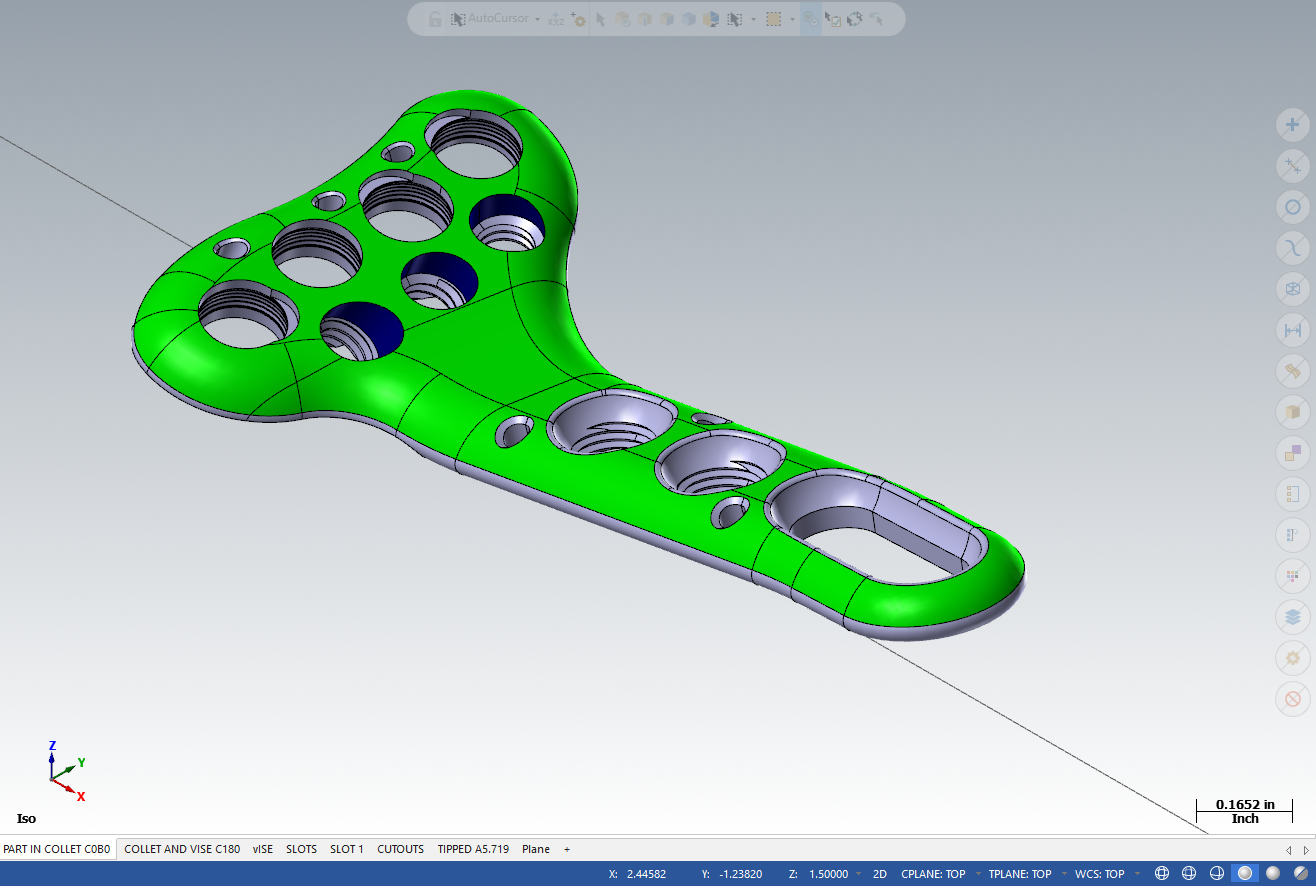
Task: Click the AutoCursor configuration gear icon
Action: coord(578,19)
